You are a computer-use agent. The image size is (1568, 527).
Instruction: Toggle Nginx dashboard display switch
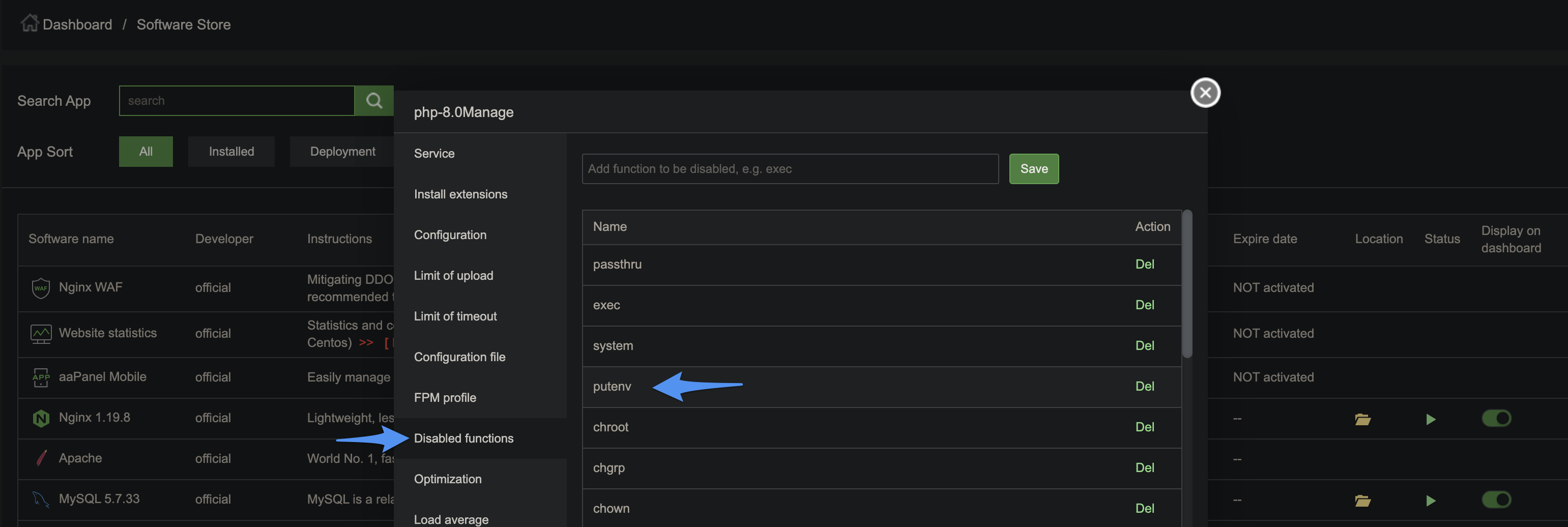[x=1496, y=418]
